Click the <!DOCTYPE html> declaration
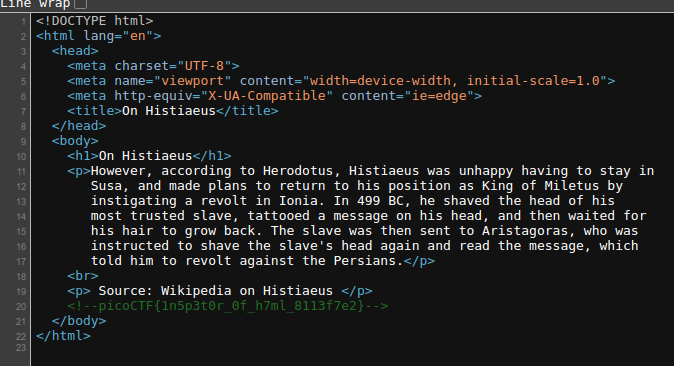Viewport: 674px width, 366px height. pyautogui.click(x=95, y=21)
